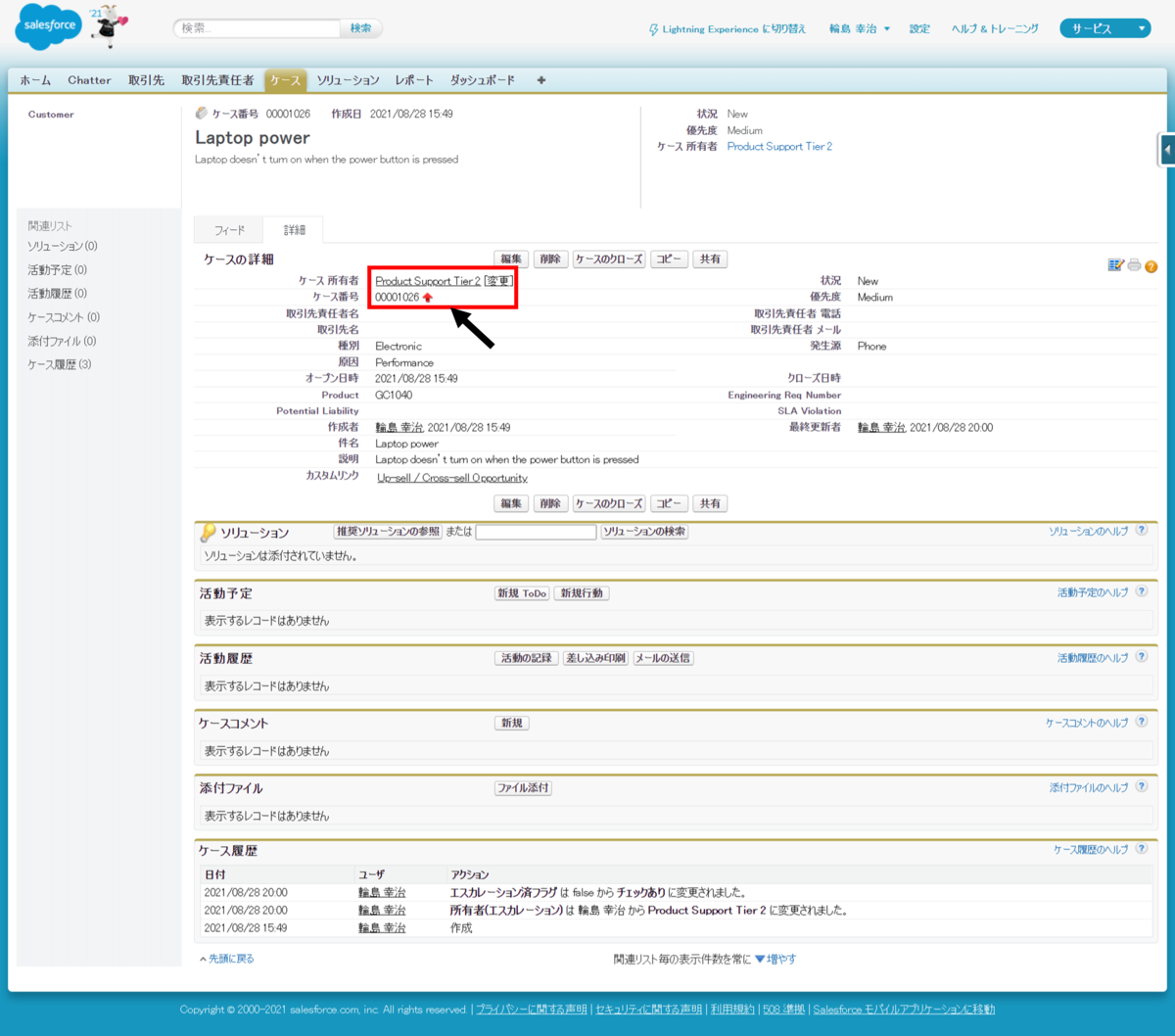Click the printable view printer icon

coord(1134,265)
